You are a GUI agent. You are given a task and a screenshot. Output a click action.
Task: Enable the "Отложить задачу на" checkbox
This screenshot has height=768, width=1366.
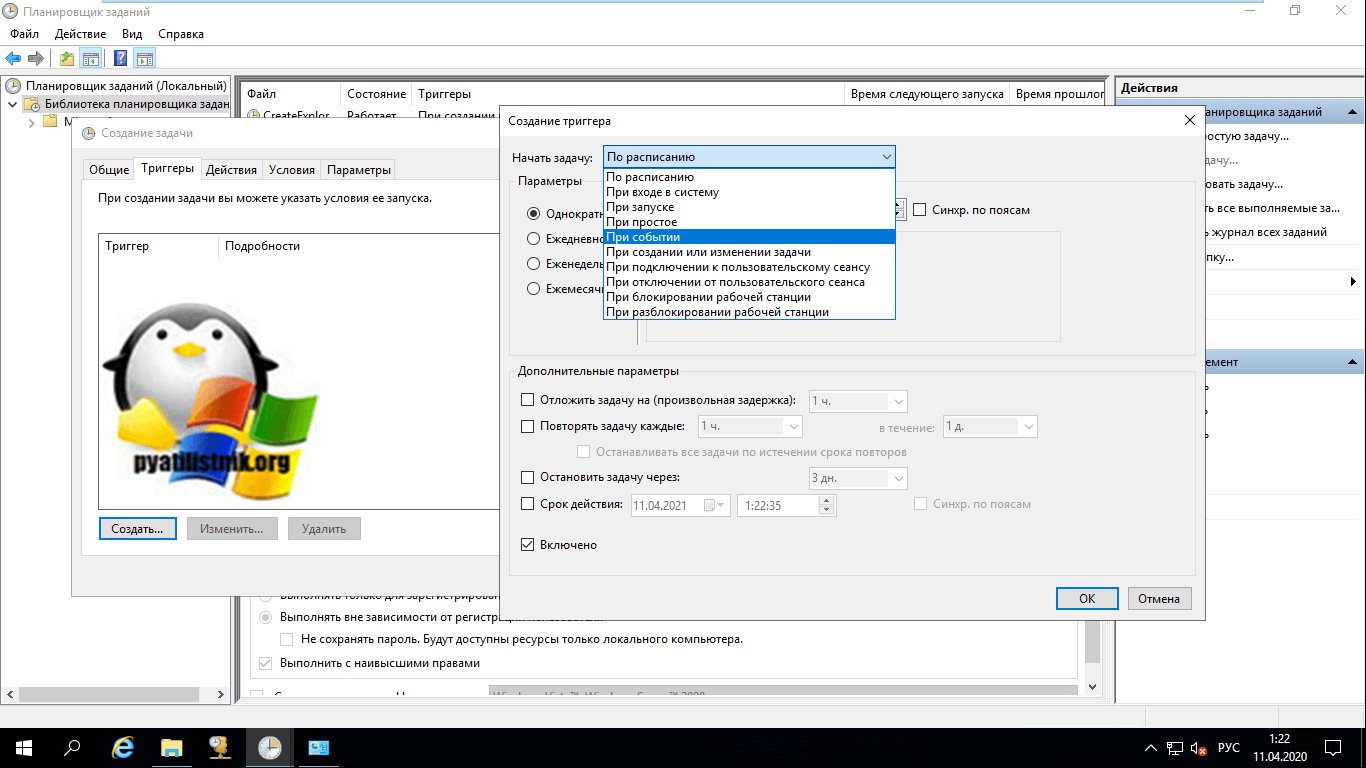[x=528, y=400]
